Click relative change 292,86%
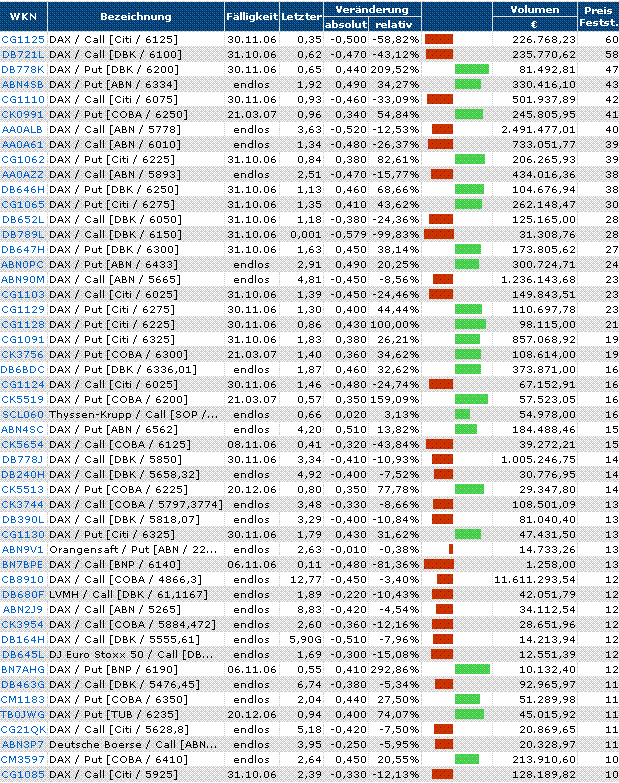The height and width of the screenshot is (783, 619). 394,669
